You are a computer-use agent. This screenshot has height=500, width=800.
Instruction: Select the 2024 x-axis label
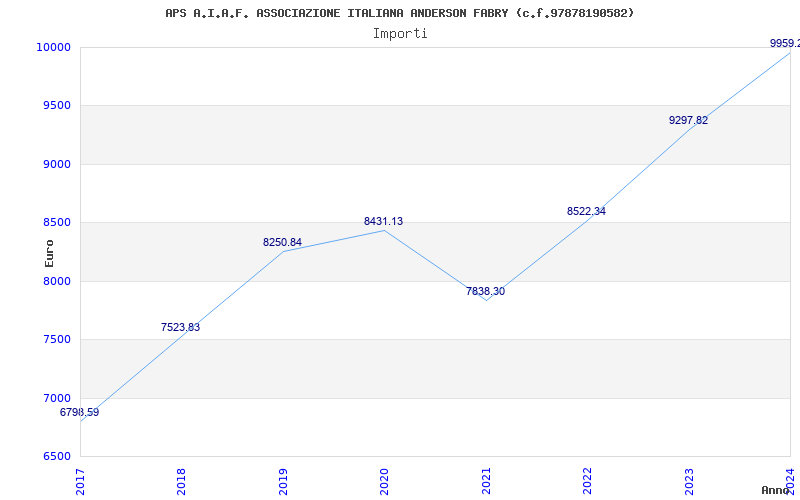tap(790, 479)
